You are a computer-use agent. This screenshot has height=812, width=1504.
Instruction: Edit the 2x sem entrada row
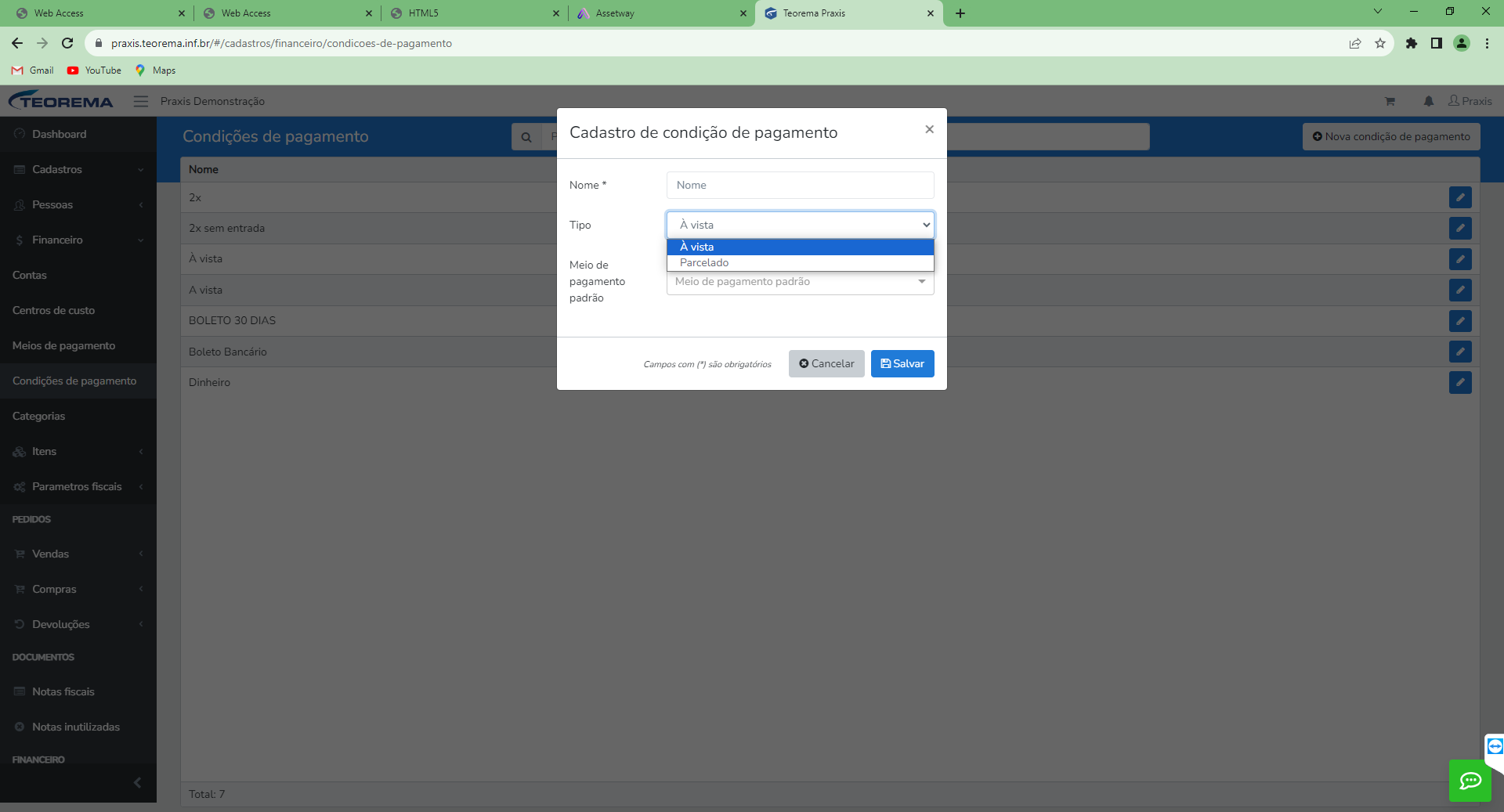[x=1460, y=229]
